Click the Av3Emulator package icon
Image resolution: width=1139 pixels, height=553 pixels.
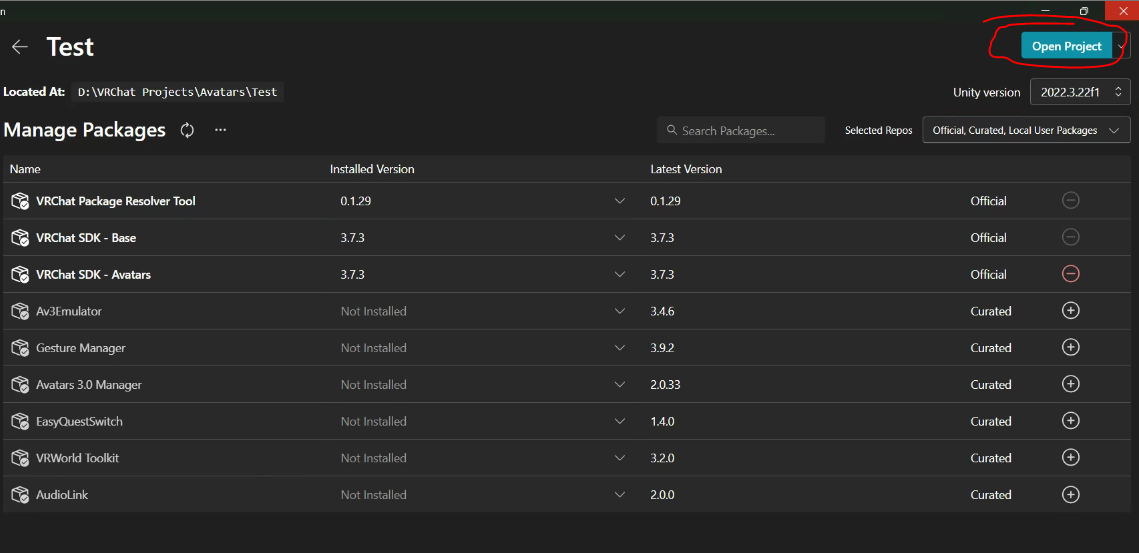20,311
